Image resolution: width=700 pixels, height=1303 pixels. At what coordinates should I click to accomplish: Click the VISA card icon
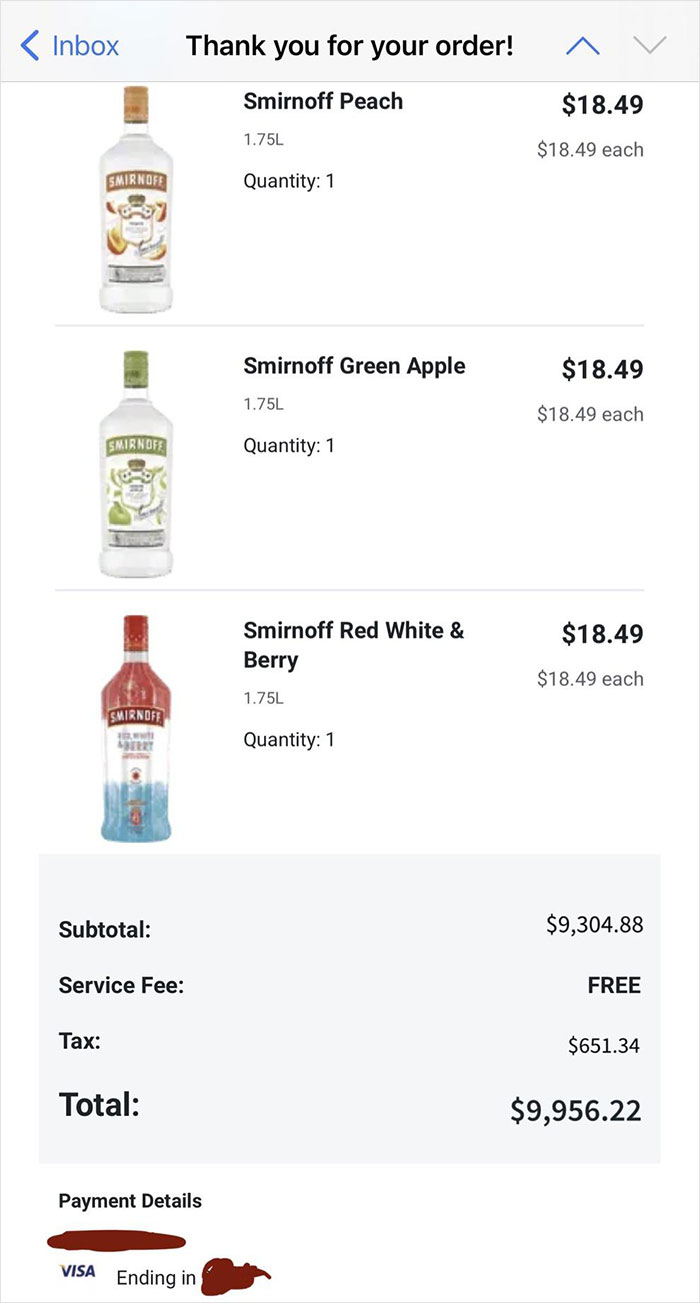coord(77,1271)
